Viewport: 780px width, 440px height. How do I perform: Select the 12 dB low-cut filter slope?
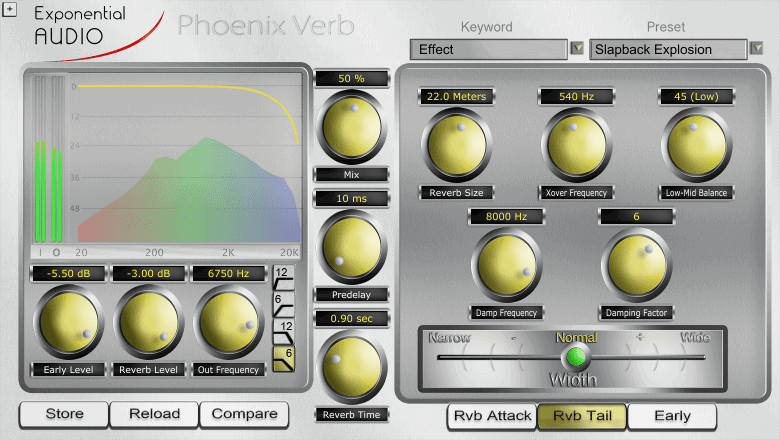(284, 278)
